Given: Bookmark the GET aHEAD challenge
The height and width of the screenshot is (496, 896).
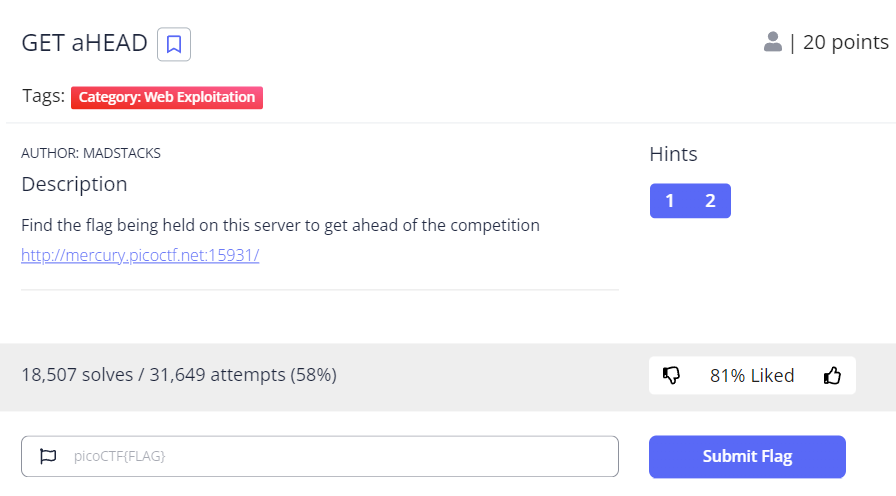Looking at the screenshot, I should click(174, 44).
